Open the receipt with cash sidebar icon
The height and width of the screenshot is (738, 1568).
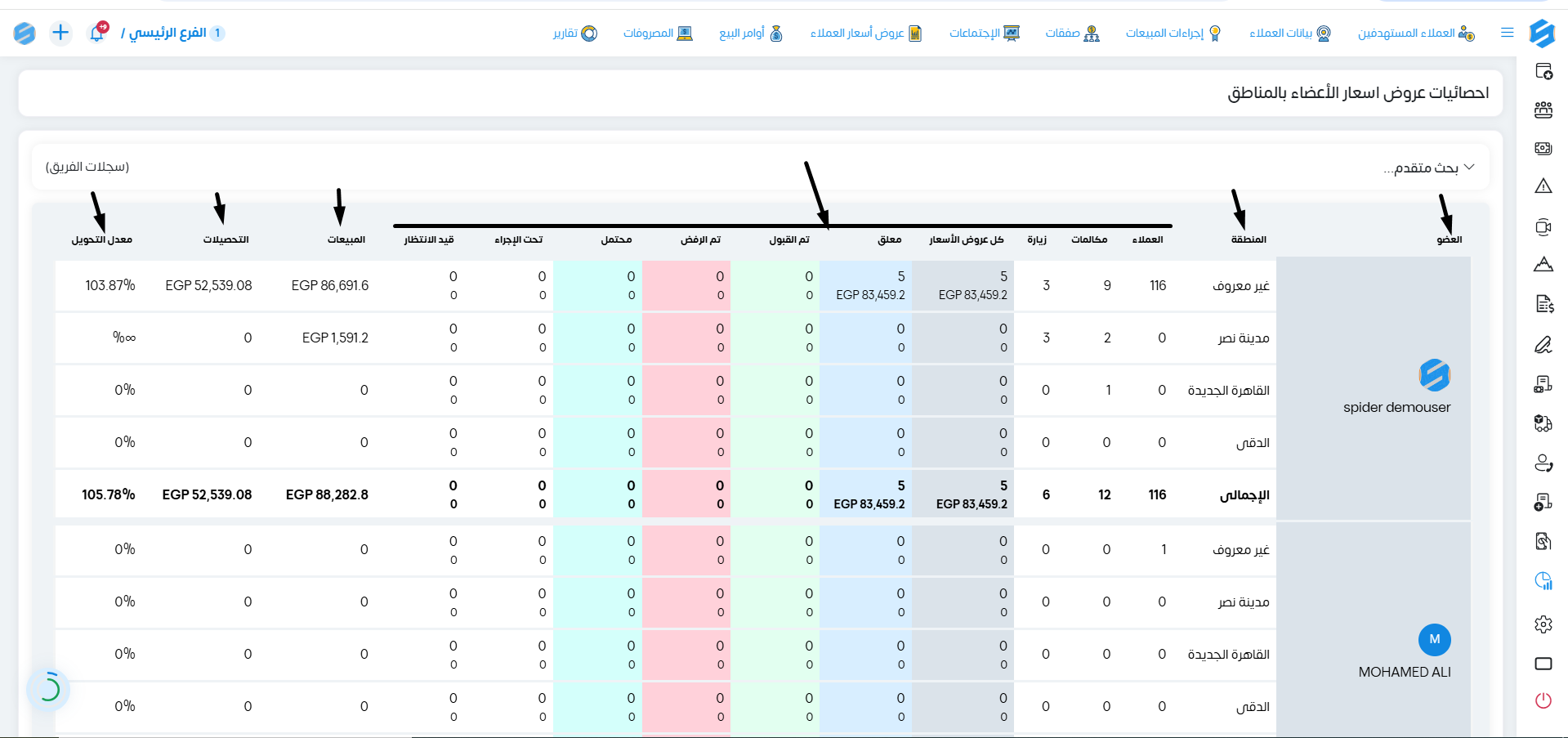(1543, 384)
